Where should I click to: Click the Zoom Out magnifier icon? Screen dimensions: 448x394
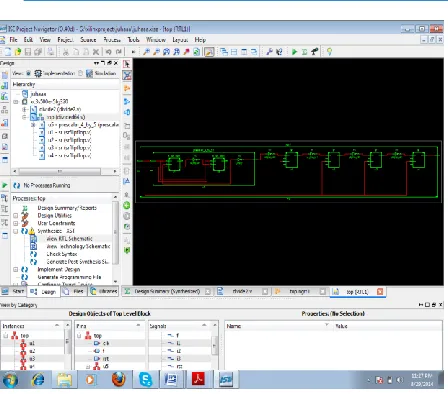pos(156,52)
